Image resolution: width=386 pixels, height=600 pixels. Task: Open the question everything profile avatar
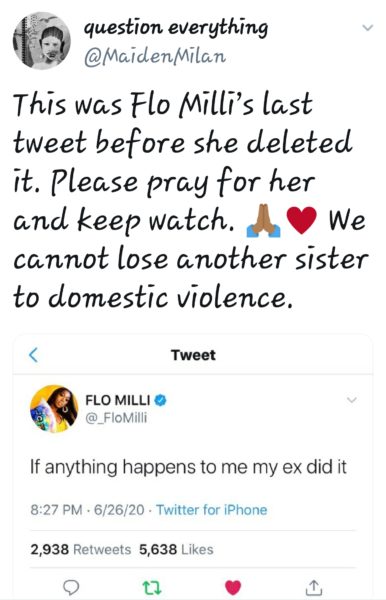(42, 41)
